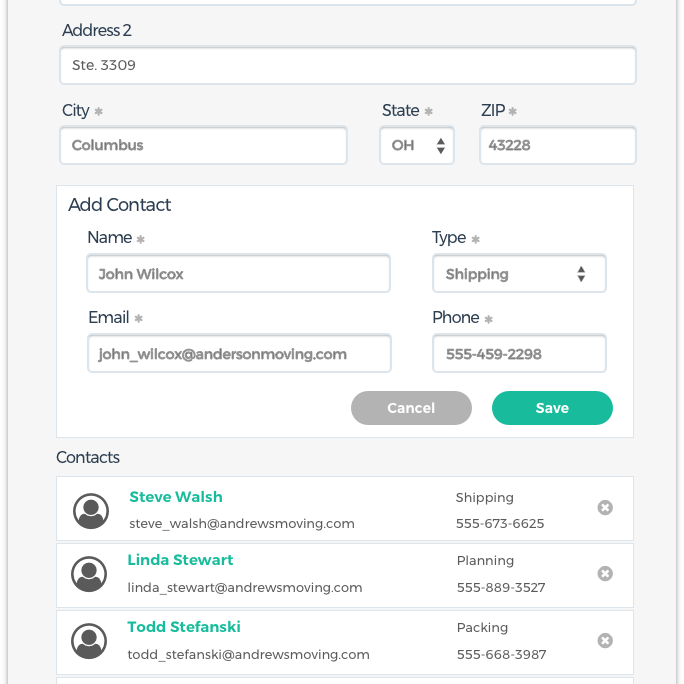Click steve_walsh@andrewsmoving.com email text

pos(242,523)
